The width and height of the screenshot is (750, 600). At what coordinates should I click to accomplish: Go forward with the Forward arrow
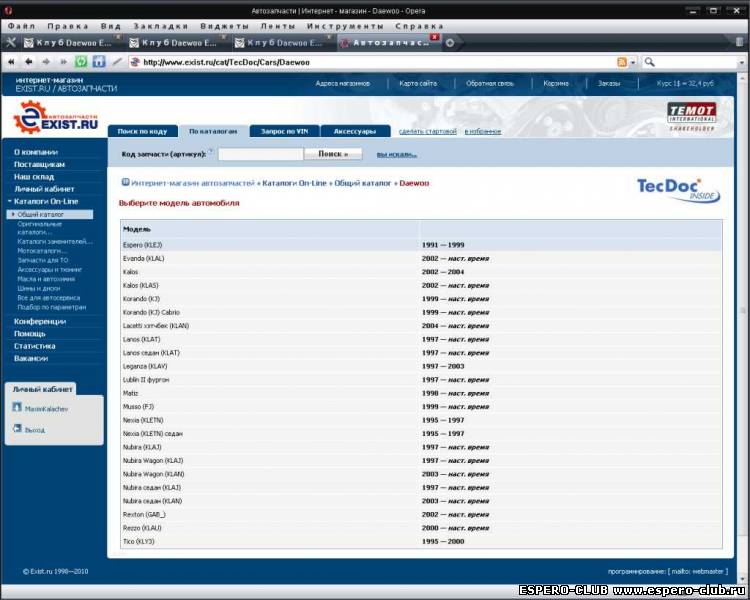point(46,62)
